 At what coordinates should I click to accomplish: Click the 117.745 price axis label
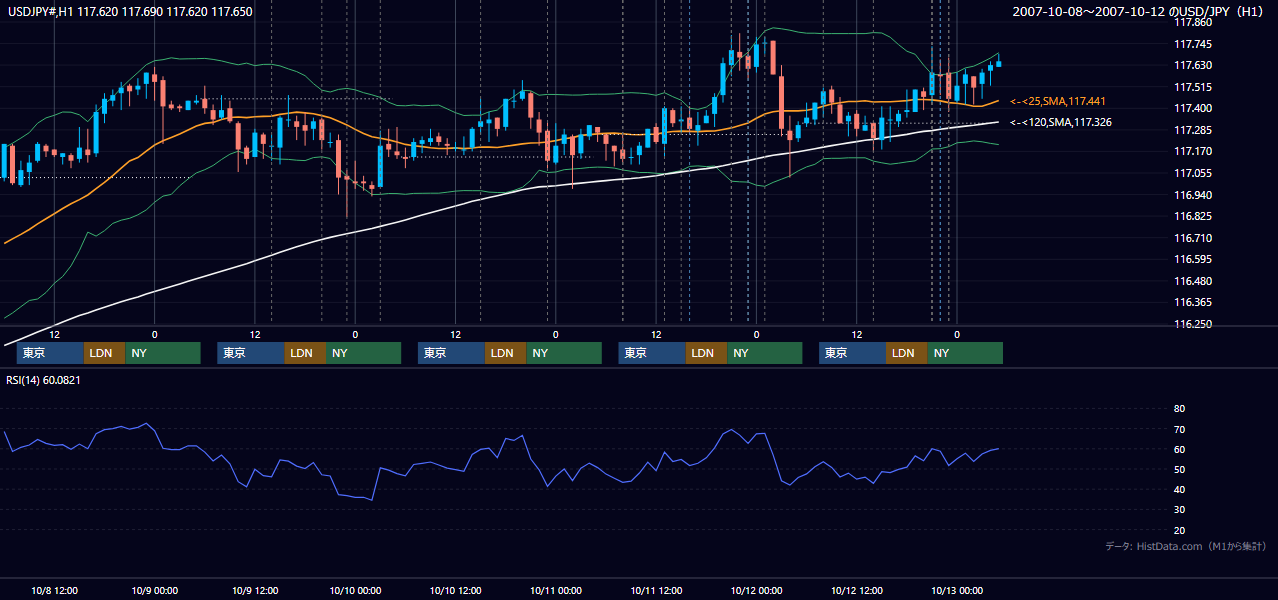tap(1192, 44)
